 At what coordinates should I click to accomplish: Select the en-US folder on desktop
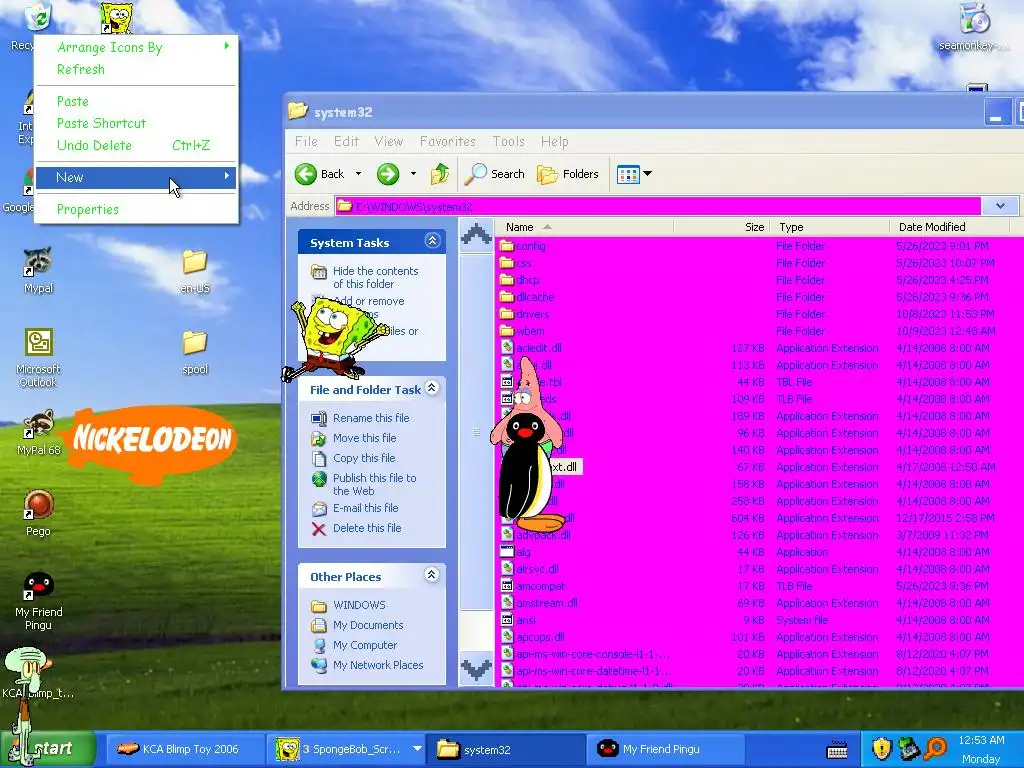tap(195, 263)
